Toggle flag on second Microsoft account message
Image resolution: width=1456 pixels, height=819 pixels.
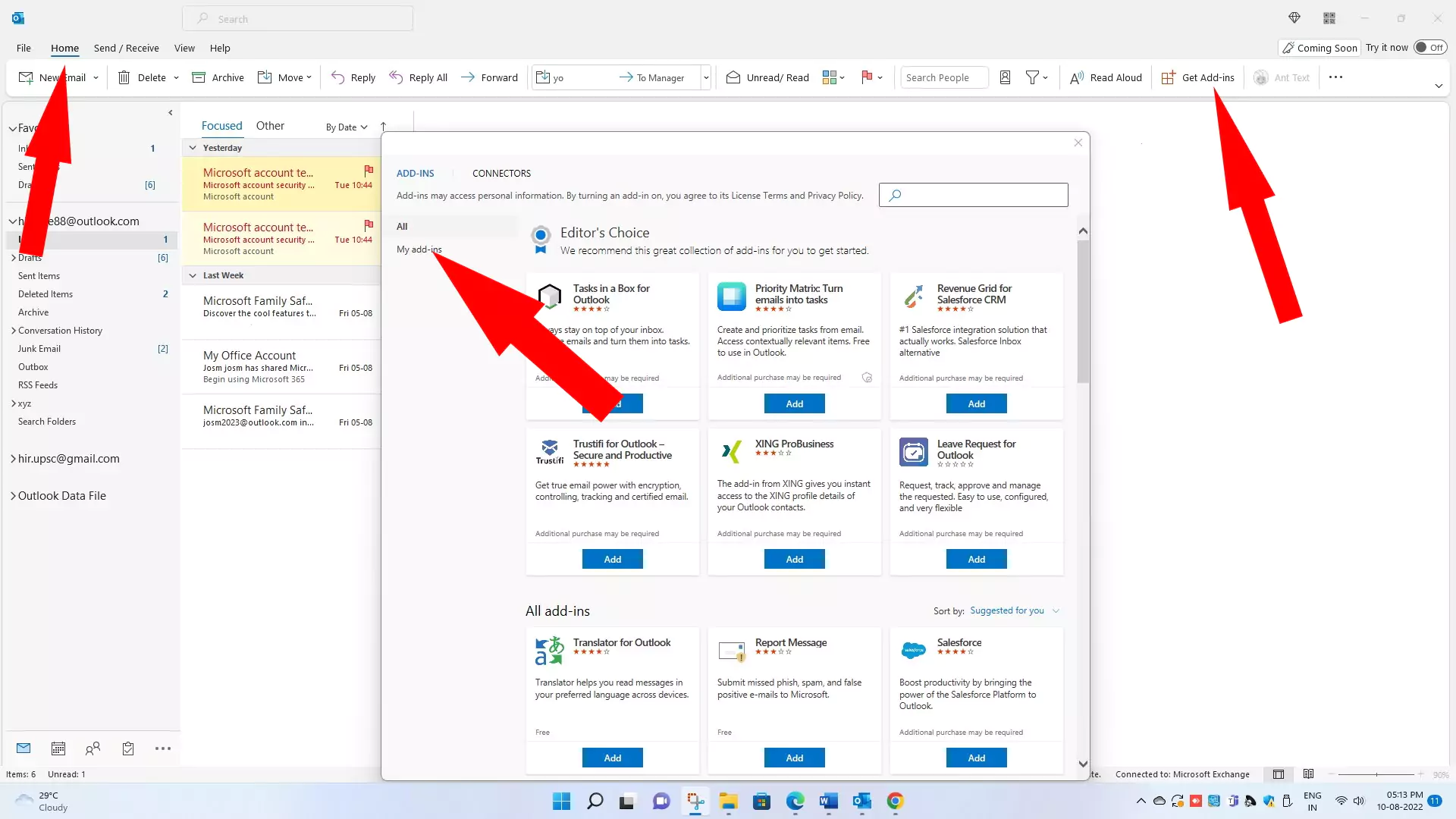pos(369,225)
